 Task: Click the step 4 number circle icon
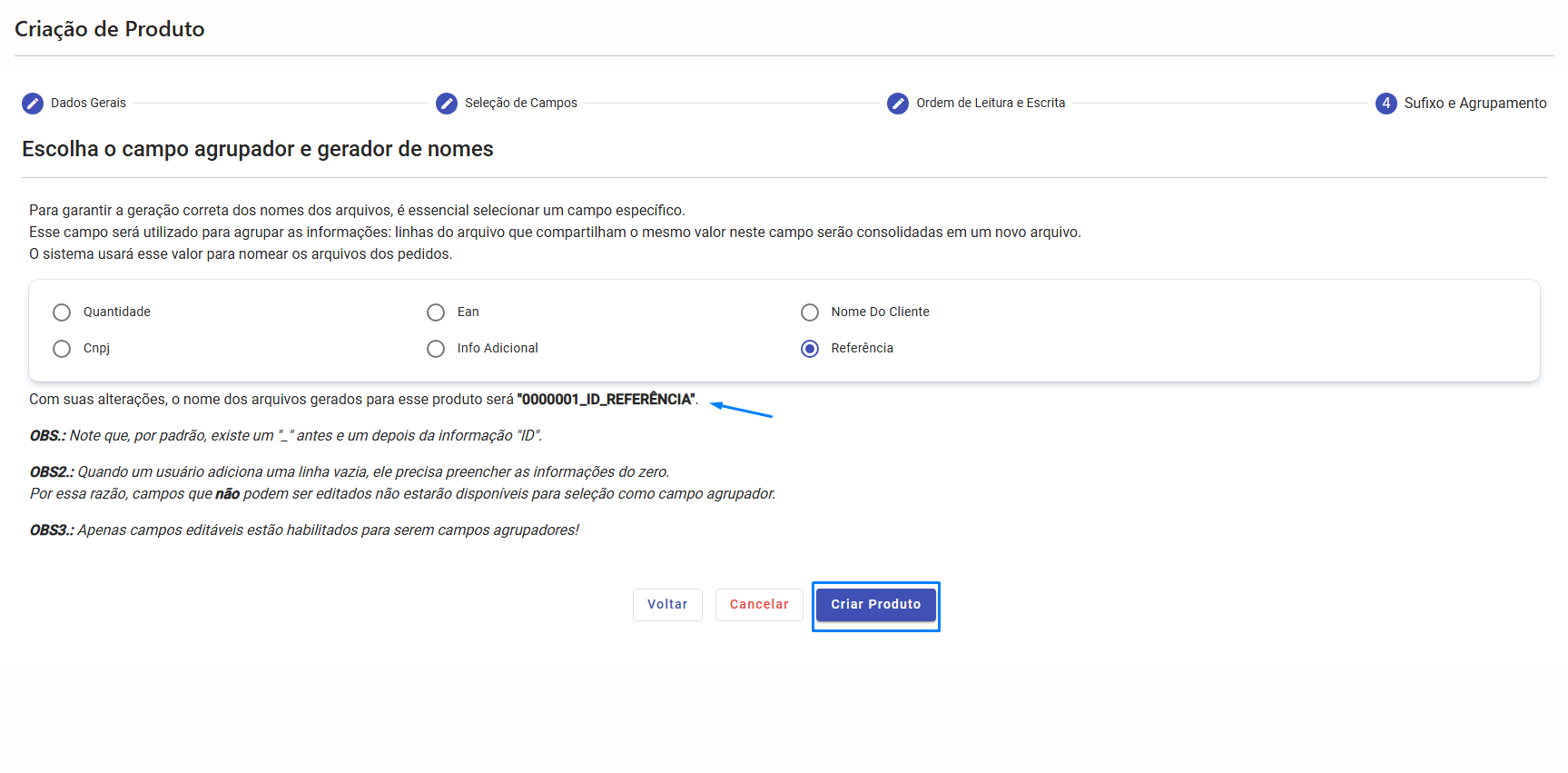coord(1386,104)
